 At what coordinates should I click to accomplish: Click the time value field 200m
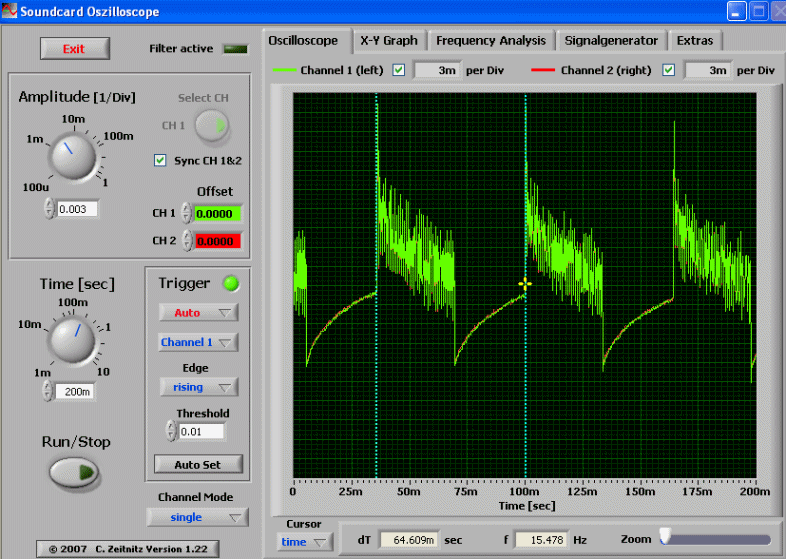(75, 392)
